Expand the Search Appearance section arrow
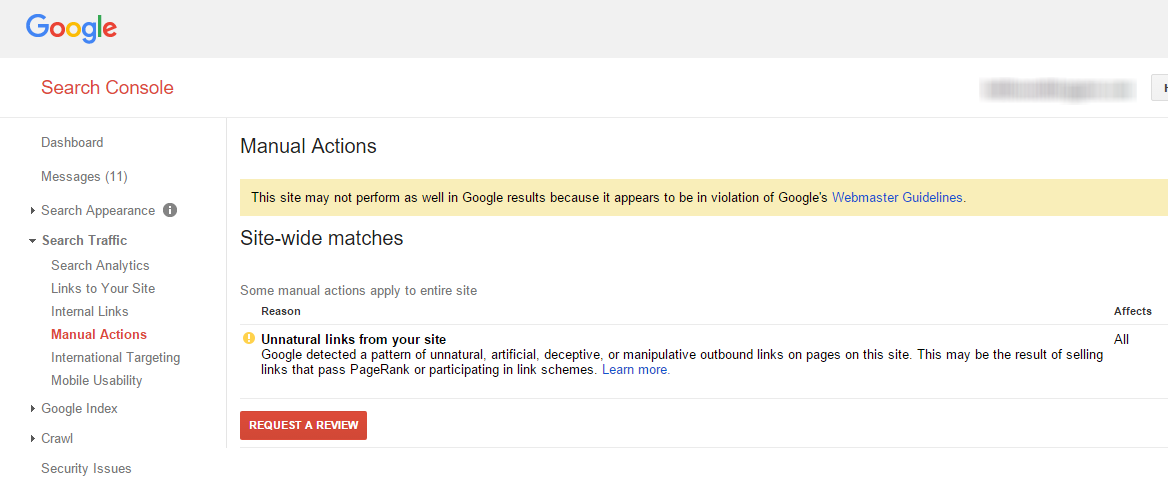Screen dimensions: 1168x491 click(32, 211)
